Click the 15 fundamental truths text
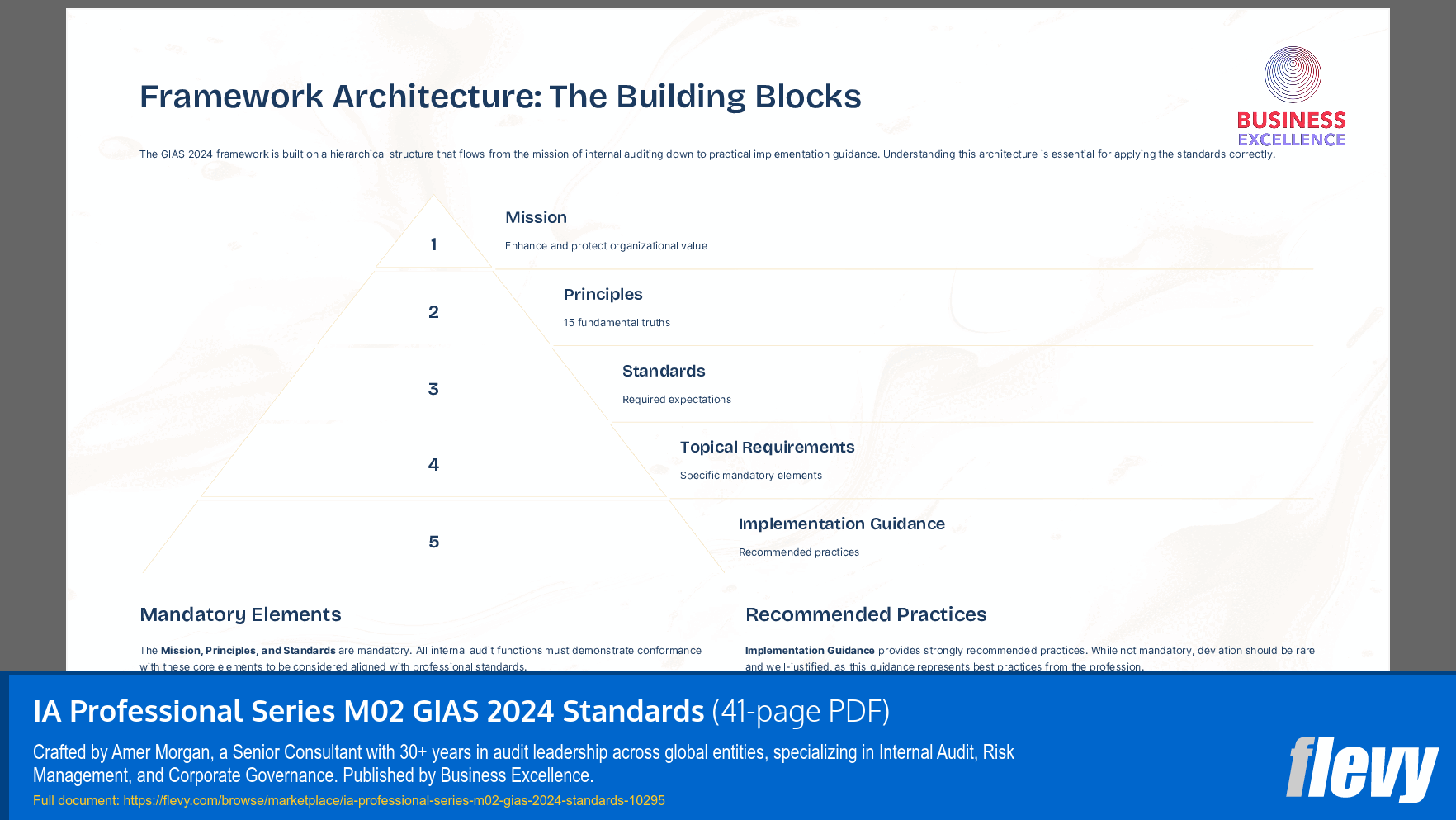This screenshot has height=820, width=1456. tap(616, 322)
